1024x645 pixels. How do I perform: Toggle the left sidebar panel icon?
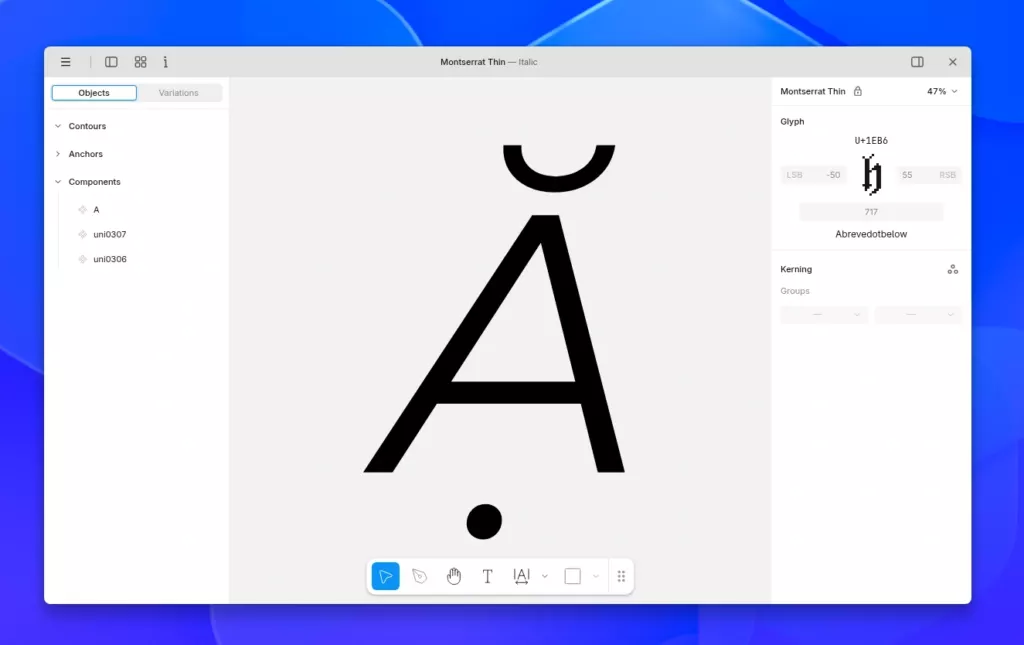click(x=111, y=62)
